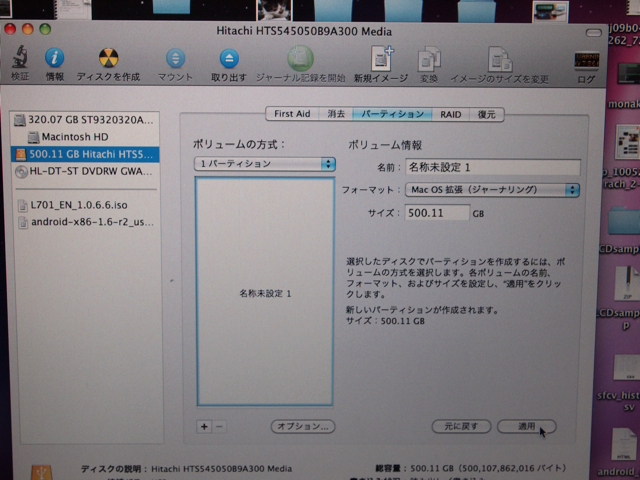Click the 検証 (Verify) microscope icon
This screenshot has height=480, width=640.
(x=19, y=58)
